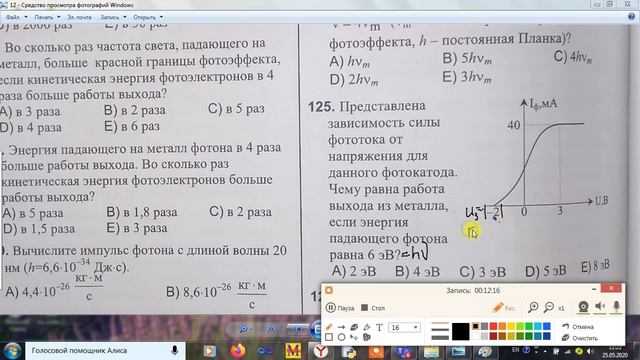This screenshot has width=640, height=360.
Task: Open the Файл menu in Photo Viewer
Action: (x=16, y=17)
